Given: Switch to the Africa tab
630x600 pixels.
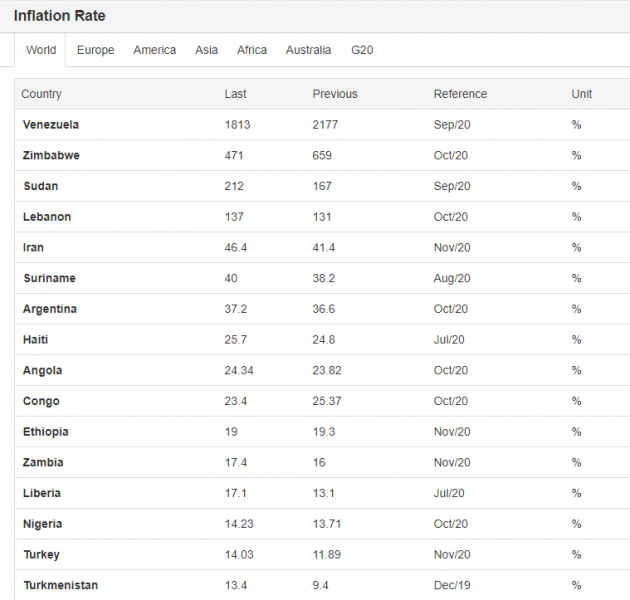Looking at the screenshot, I should tap(252, 50).
